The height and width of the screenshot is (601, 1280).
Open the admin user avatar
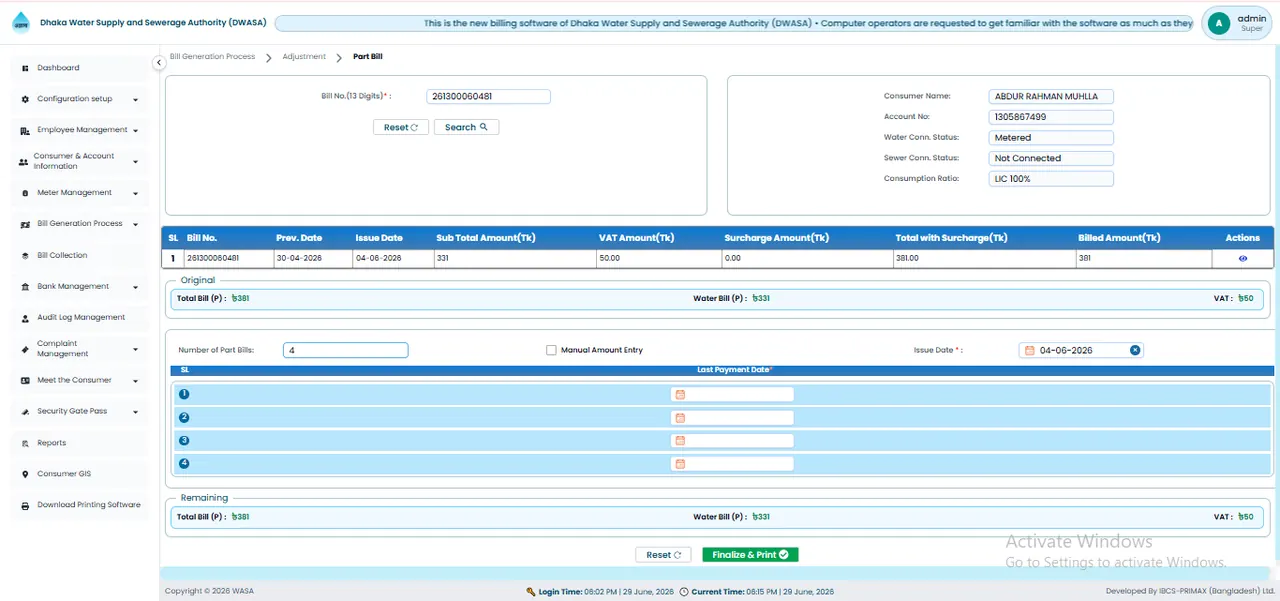[1218, 23]
